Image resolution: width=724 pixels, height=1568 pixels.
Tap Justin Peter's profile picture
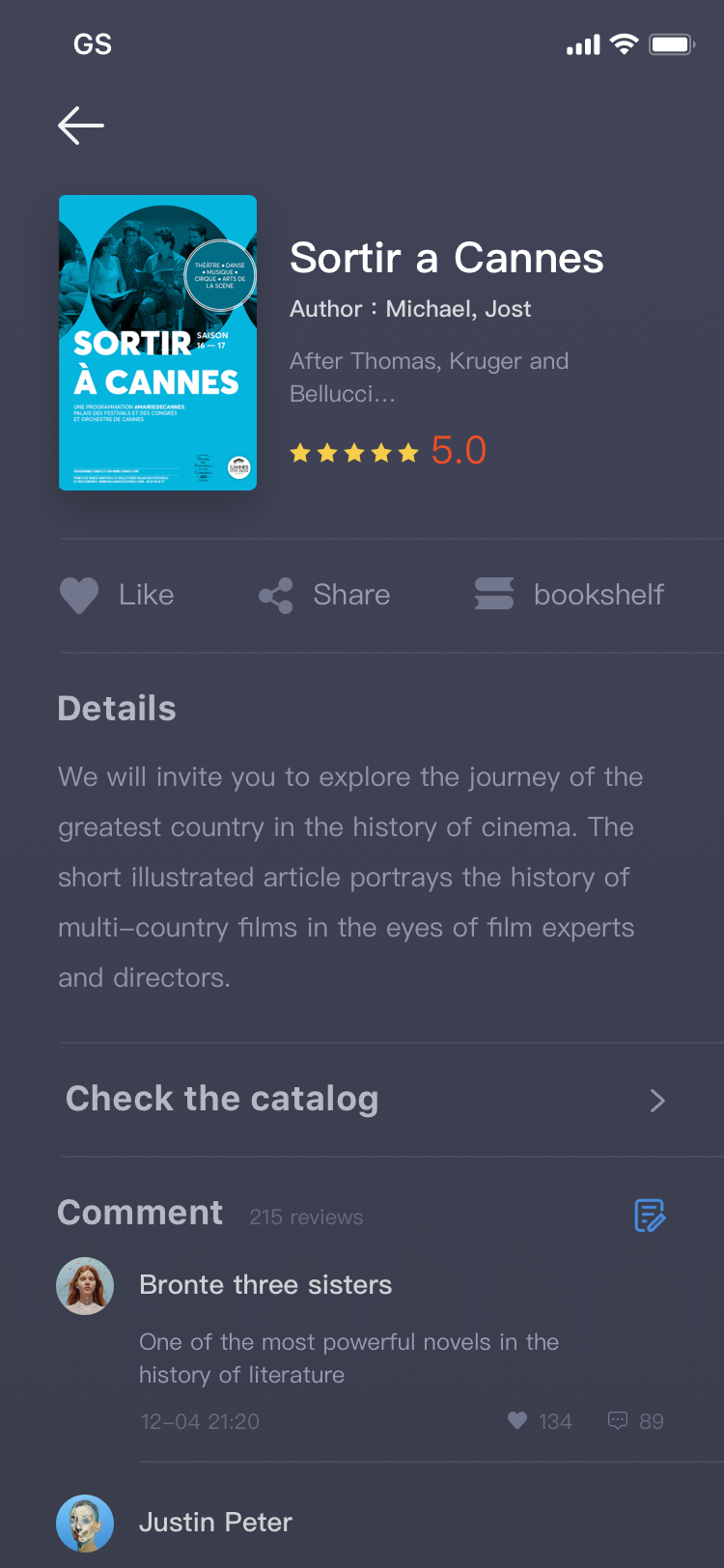pos(85,1524)
